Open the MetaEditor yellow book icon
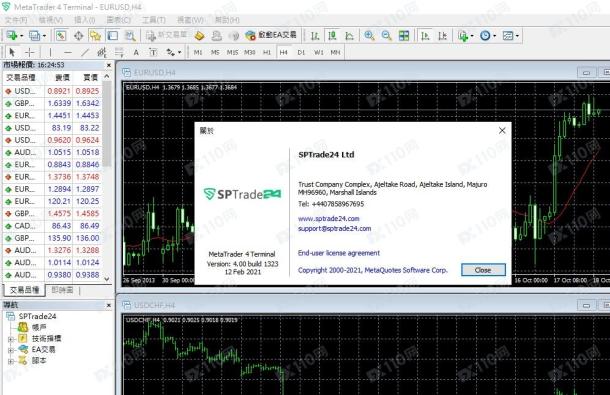610x395 pixels. 199,36
